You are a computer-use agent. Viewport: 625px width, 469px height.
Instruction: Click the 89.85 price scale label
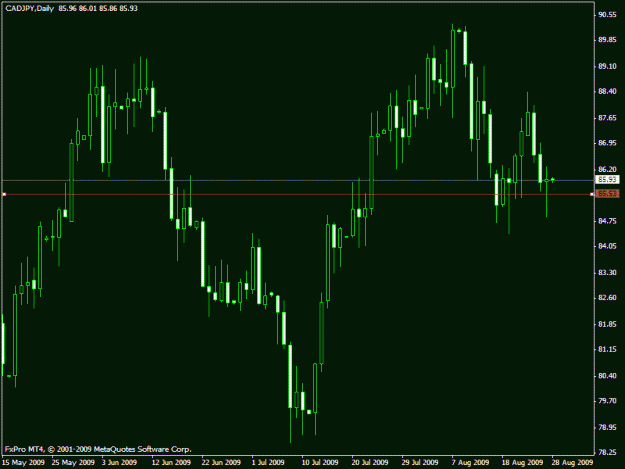pos(607,40)
